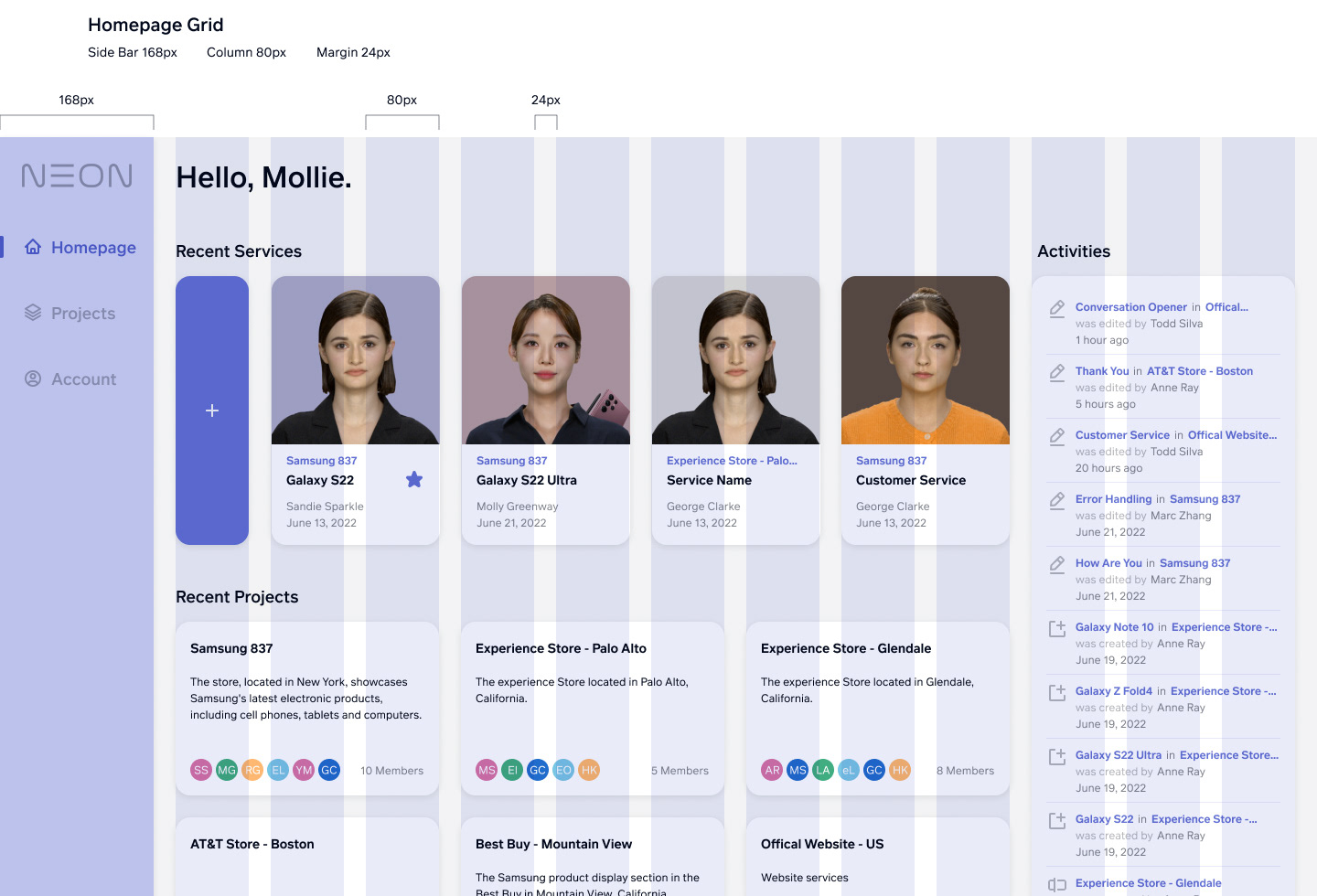Click edit icon beside Conversation Opener activity

[x=1057, y=308]
